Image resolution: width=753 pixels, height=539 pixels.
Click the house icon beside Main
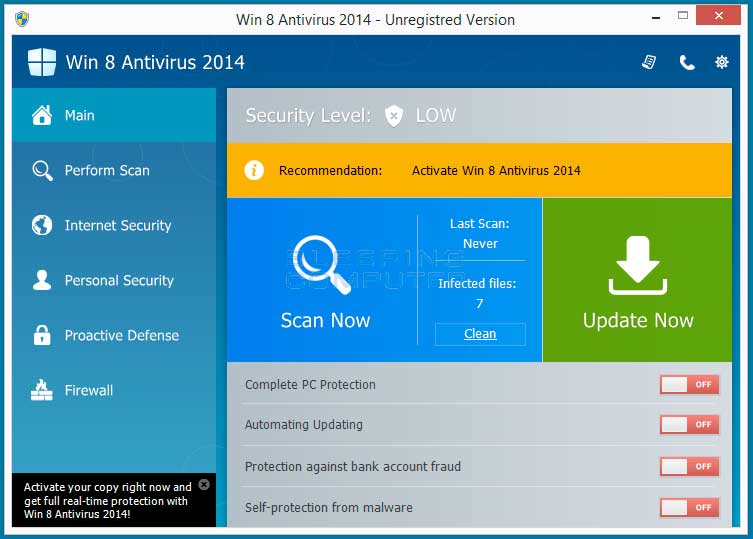point(42,115)
